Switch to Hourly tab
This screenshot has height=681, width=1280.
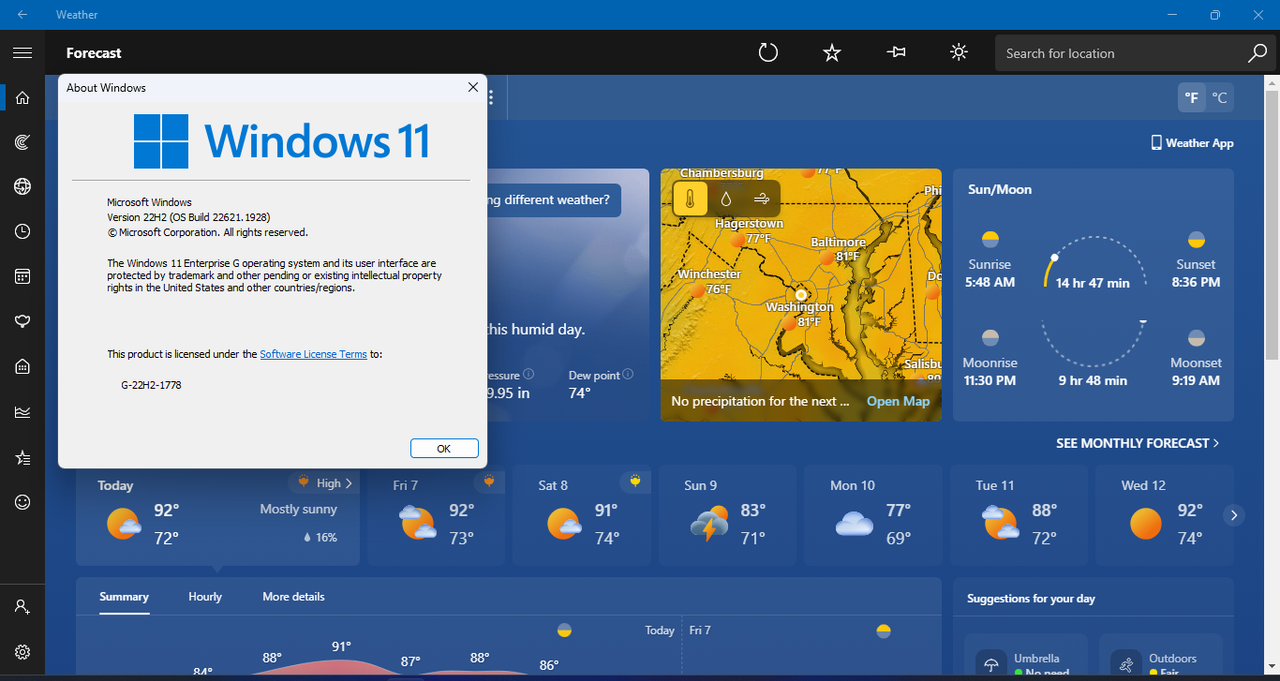pyautogui.click(x=205, y=597)
